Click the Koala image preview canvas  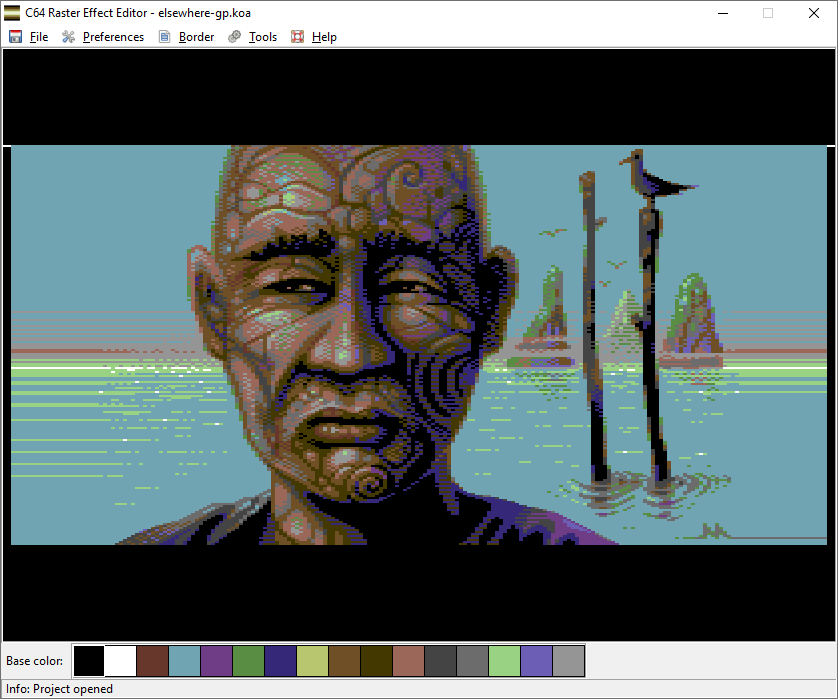(419, 345)
